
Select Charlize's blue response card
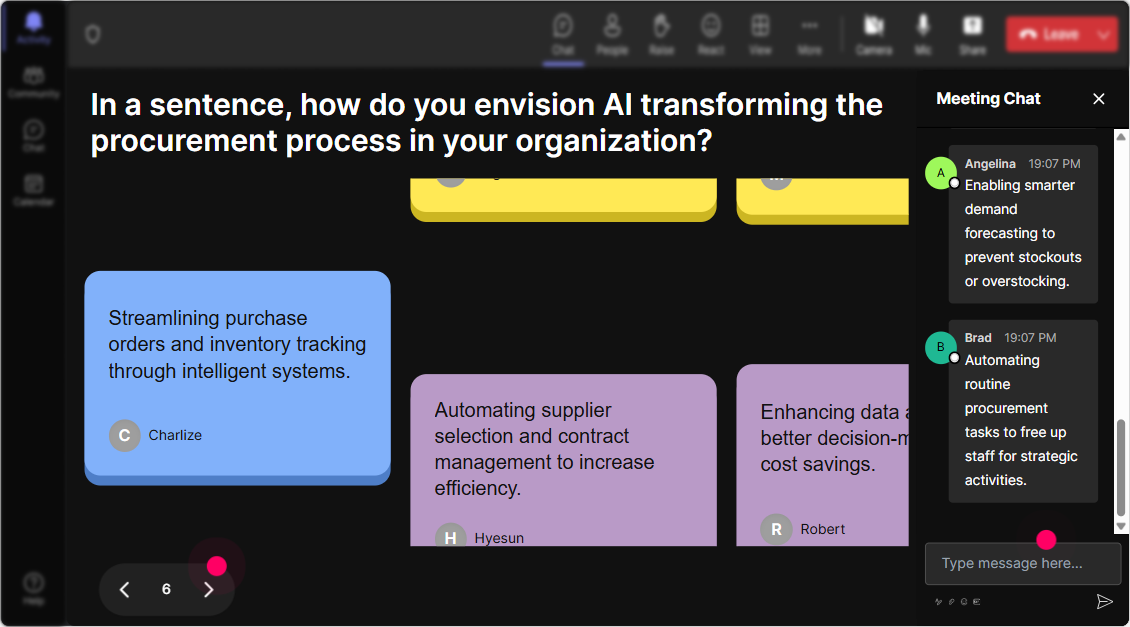238,378
